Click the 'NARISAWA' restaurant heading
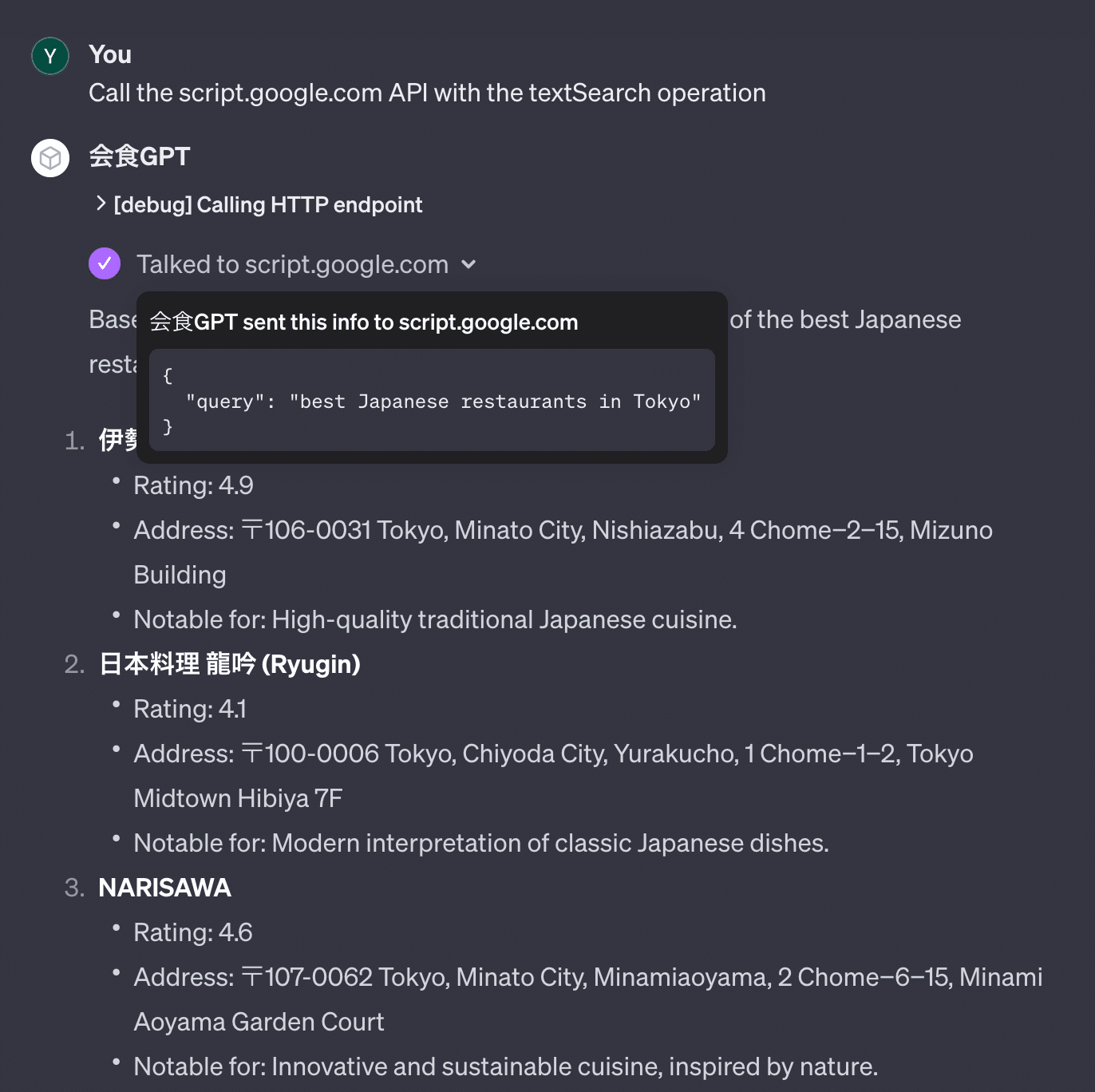The image size is (1095, 1092). pos(164,888)
